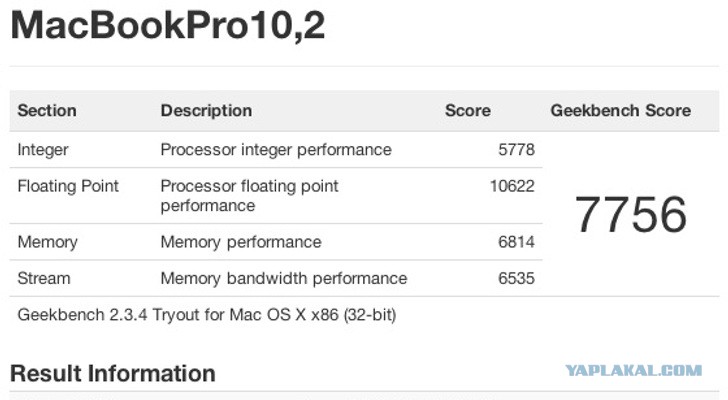Select the Section column header

pyautogui.click(x=47, y=110)
